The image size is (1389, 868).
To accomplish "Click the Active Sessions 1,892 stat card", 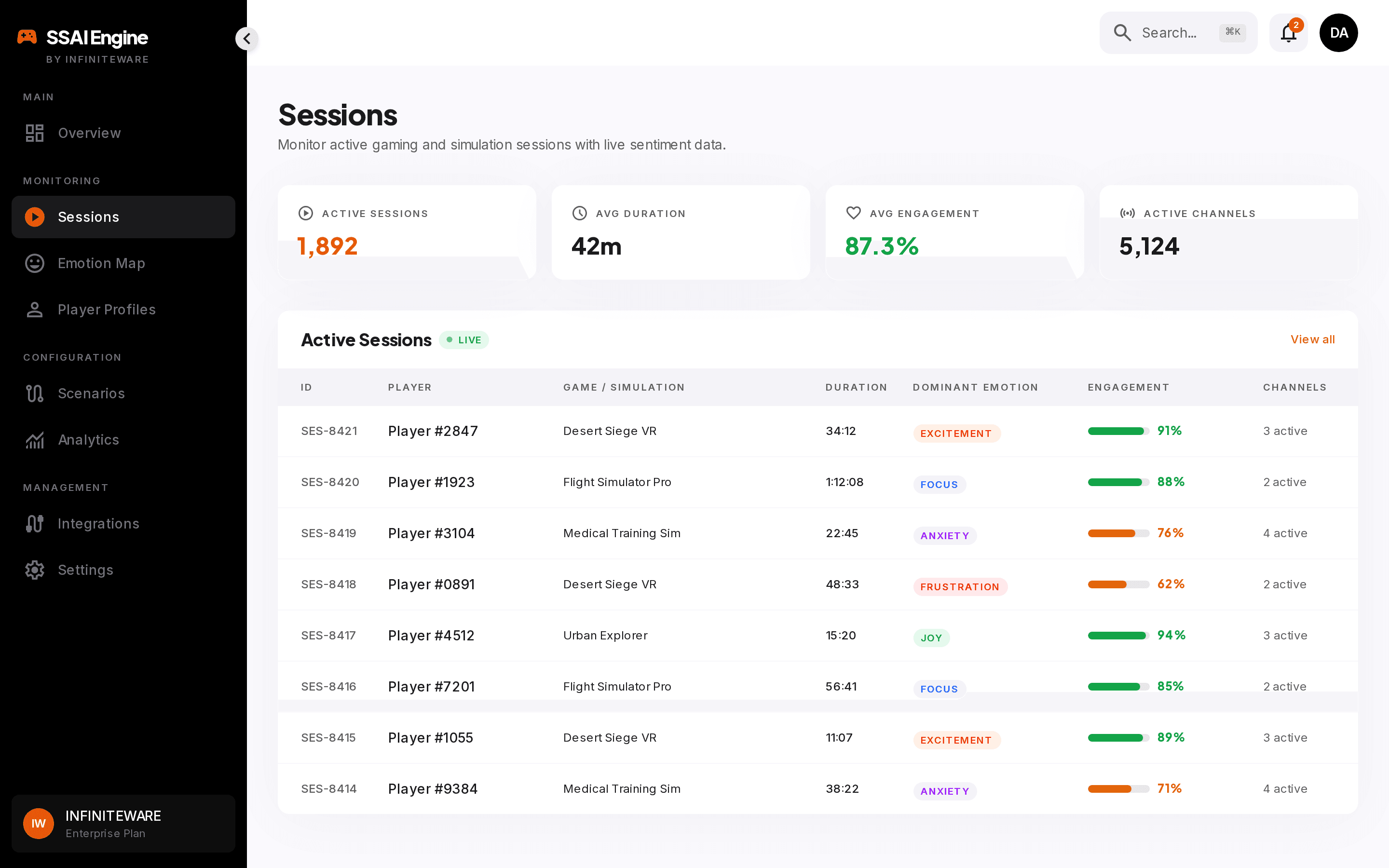I will pyautogui.click(x=407, y=232).
